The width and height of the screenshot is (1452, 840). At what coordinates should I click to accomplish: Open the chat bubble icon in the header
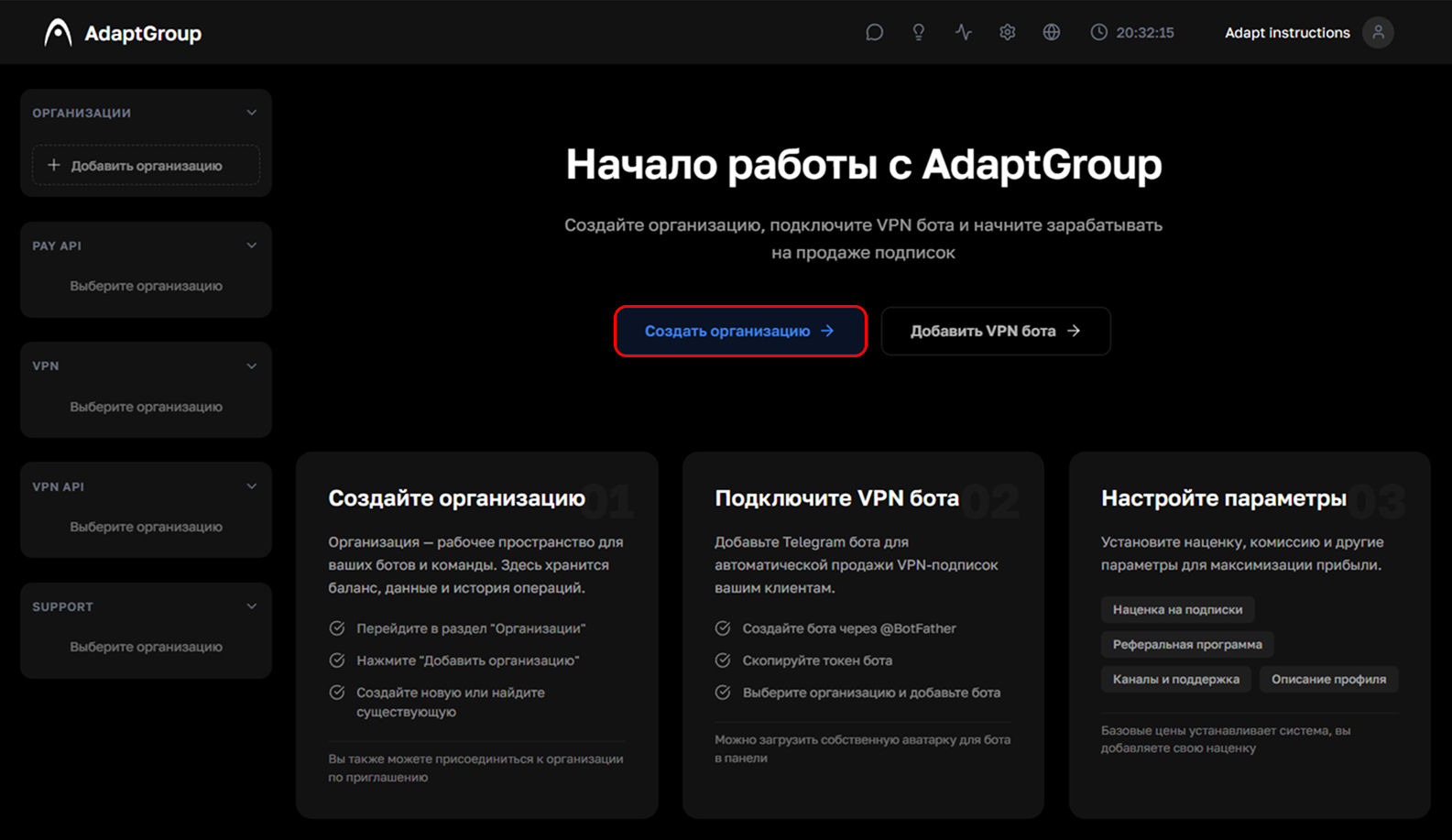click(875, 33)
